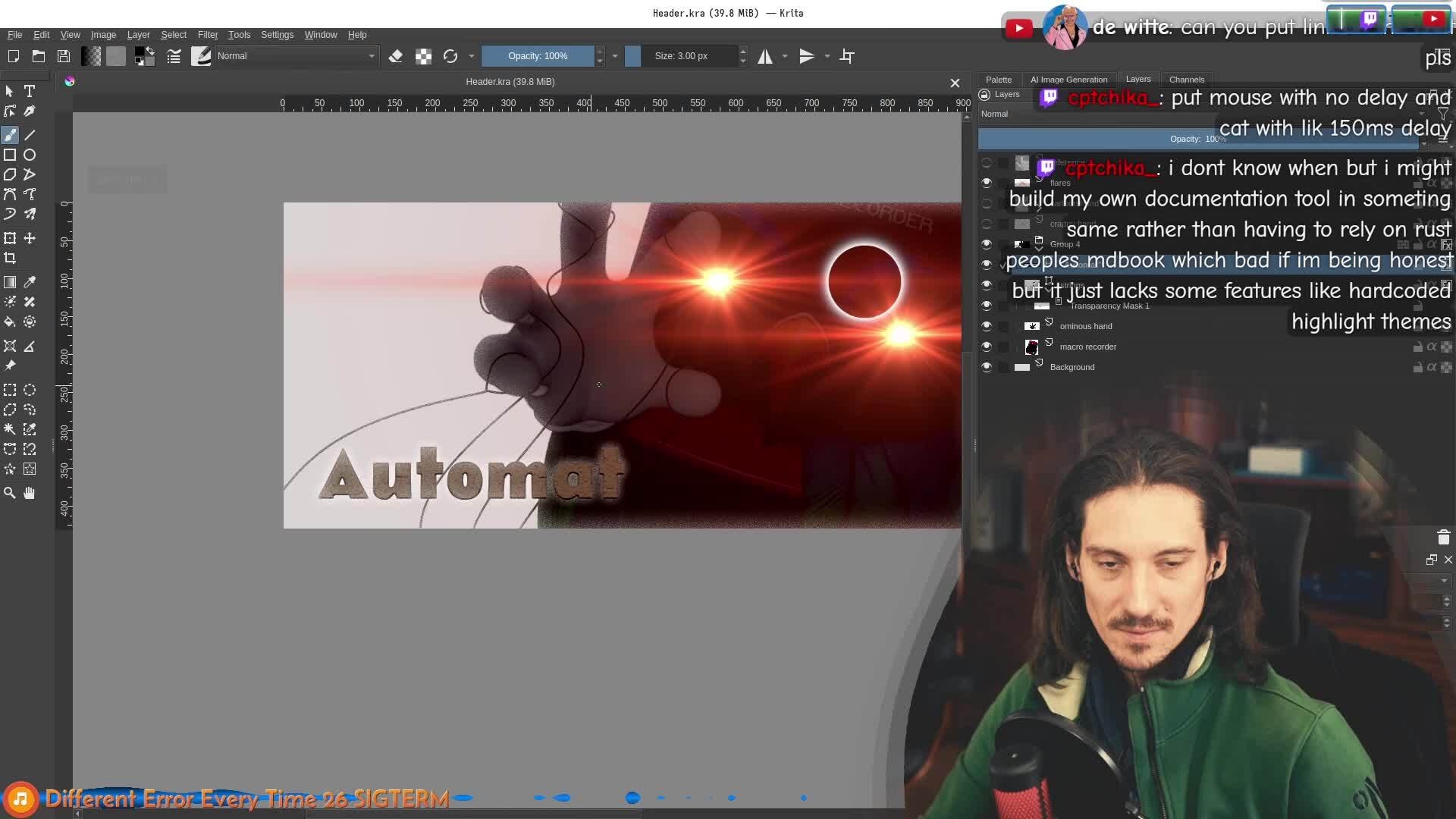This screenshot has height=819, width=1456.
Task: Select the Pan hand tool
Action: 30,494
